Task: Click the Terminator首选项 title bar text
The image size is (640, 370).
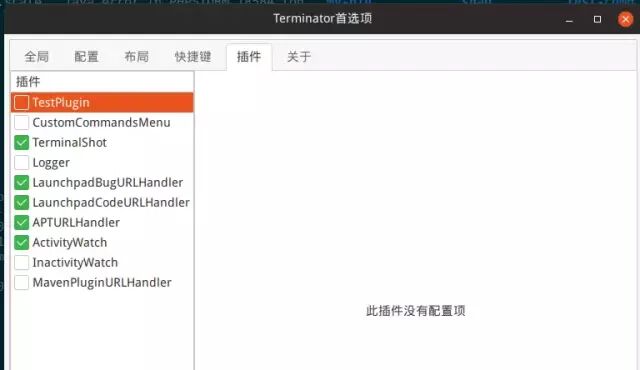Action: tap(322, 18)
